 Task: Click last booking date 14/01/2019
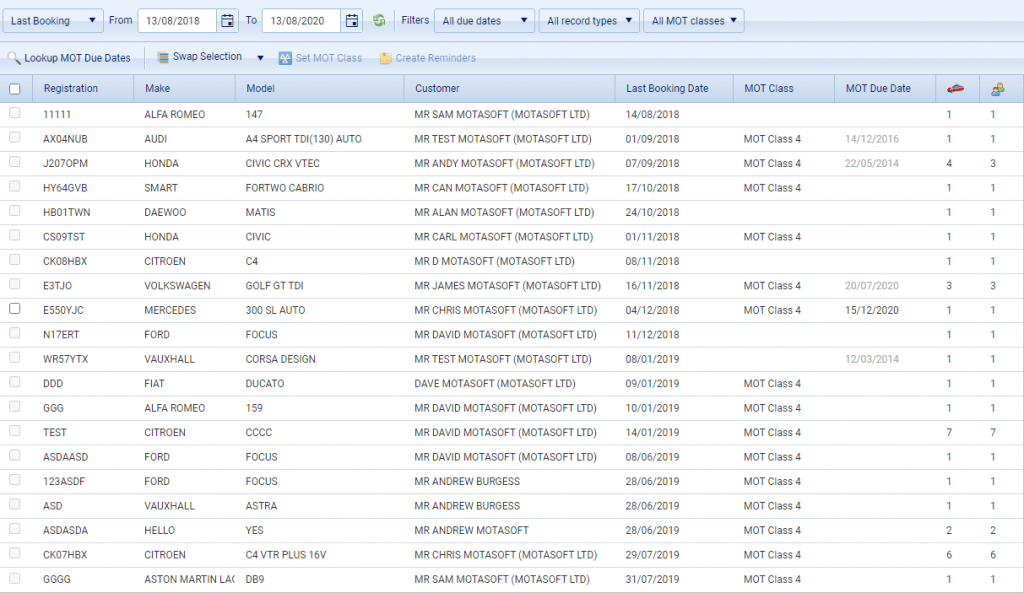(652, 432)
